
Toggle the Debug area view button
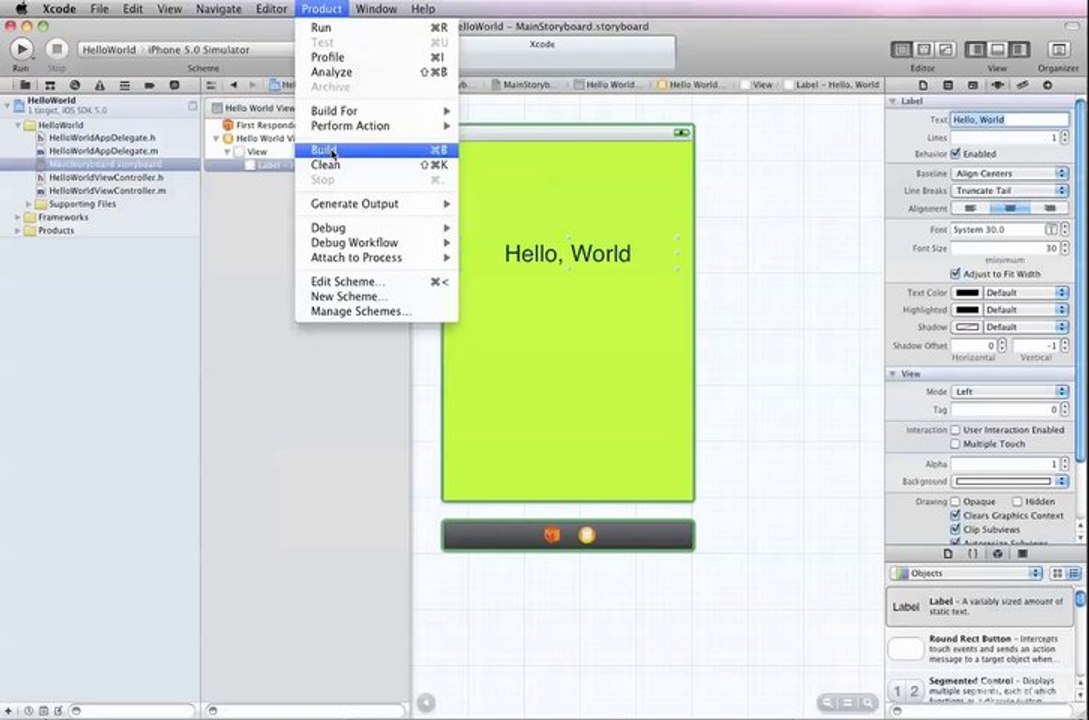pyautogui.click(x=997, y=49)
